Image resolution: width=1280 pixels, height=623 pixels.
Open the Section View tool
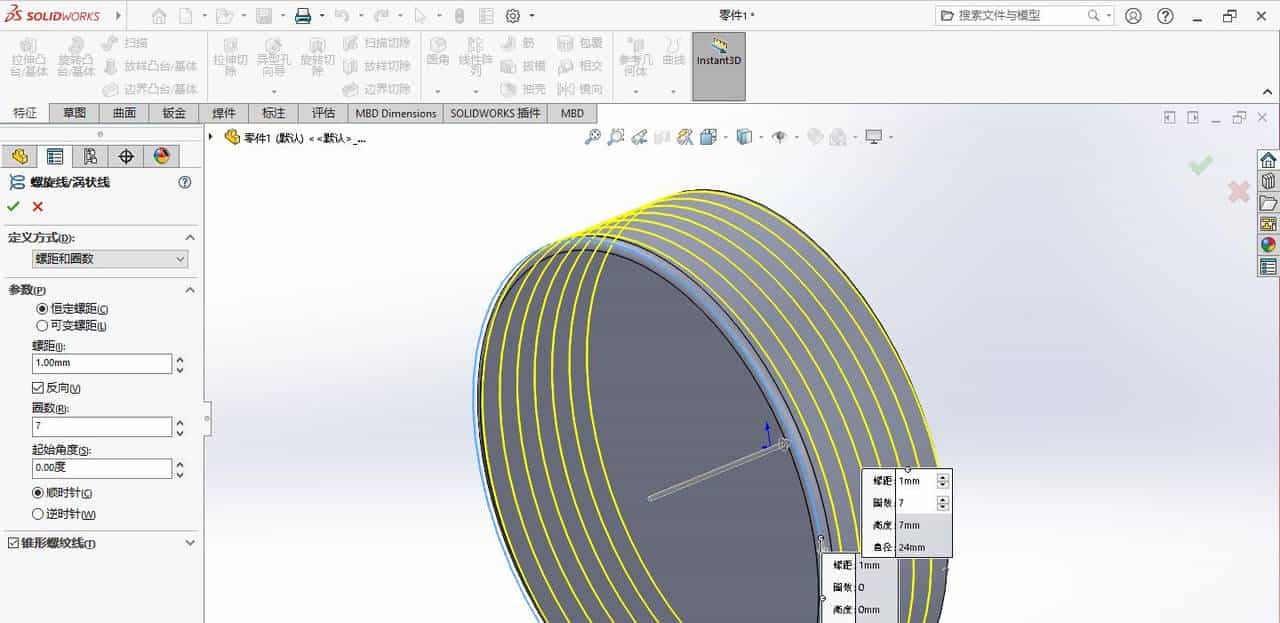tap(684, 137)
